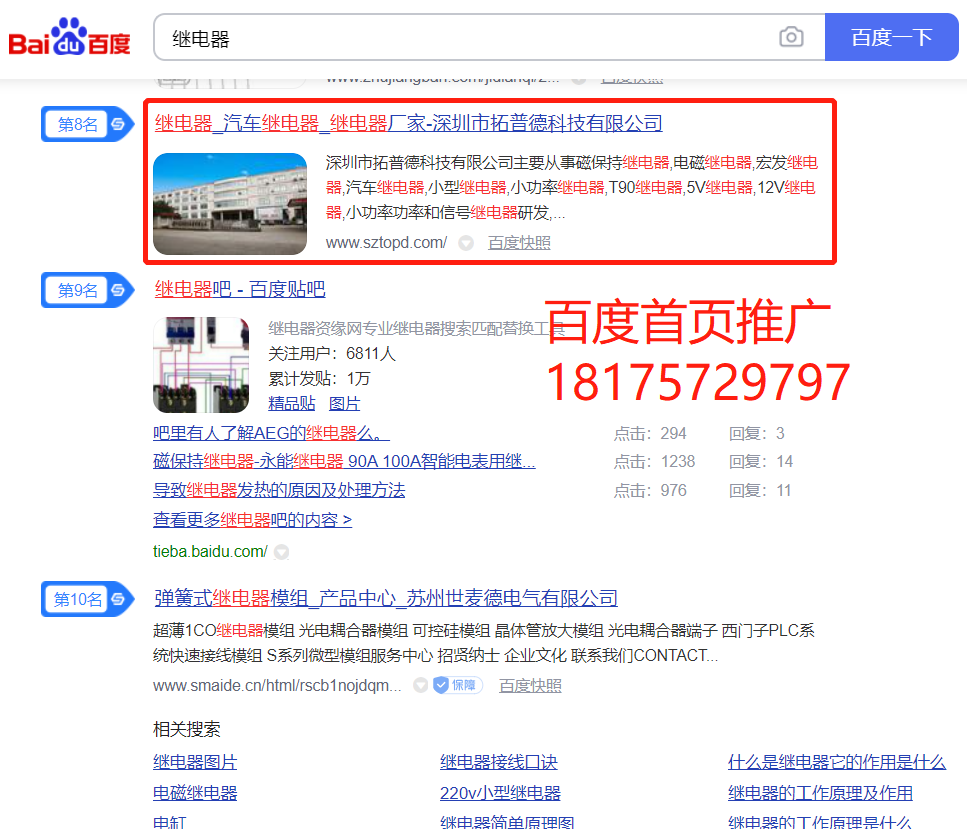Viewport: 967px width, 829px height.
Task: Click the 累计发贴：1万 text
Action: (319, 379)
